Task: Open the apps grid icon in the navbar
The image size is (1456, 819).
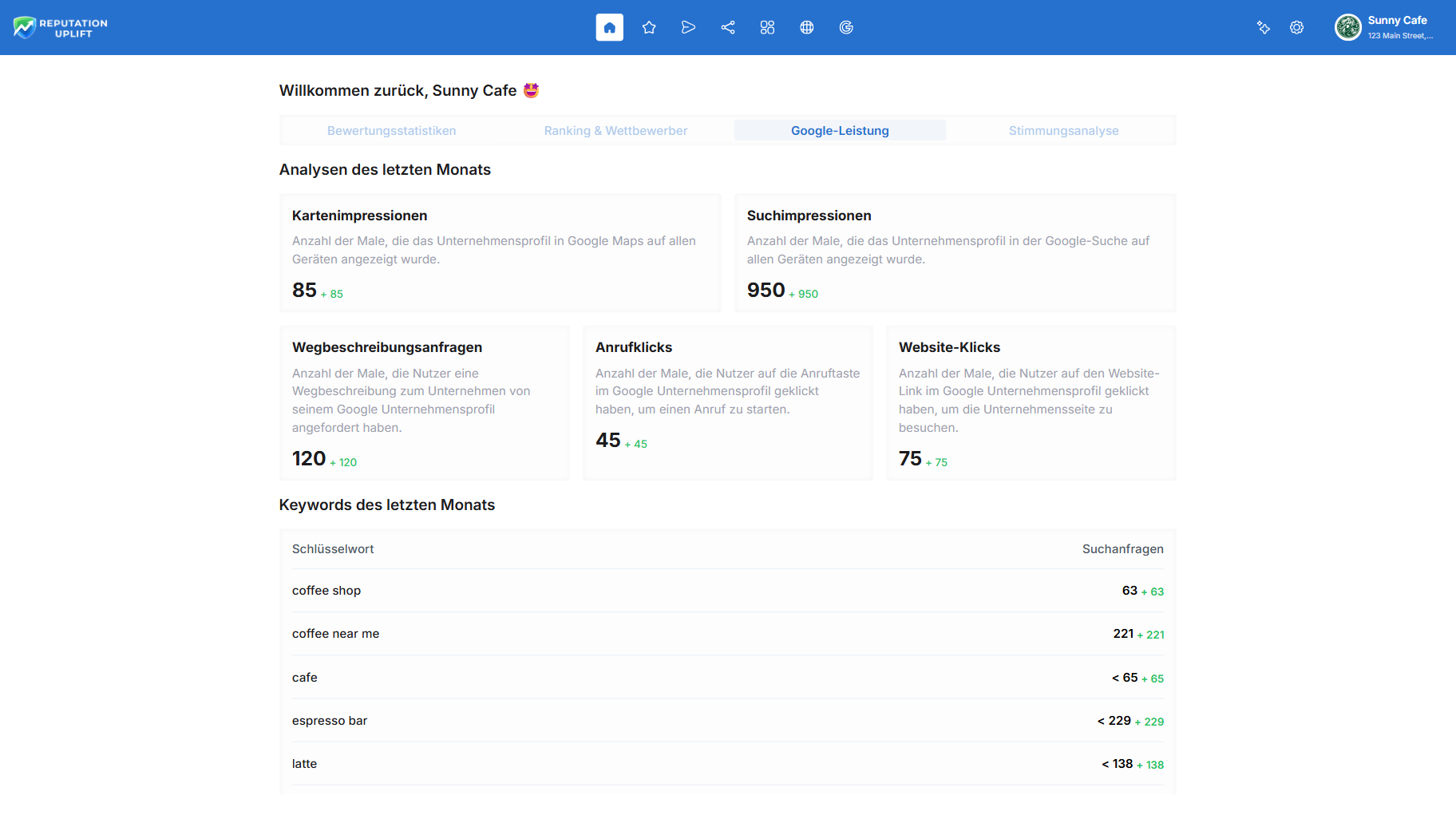Action: [x=767, y=27]
